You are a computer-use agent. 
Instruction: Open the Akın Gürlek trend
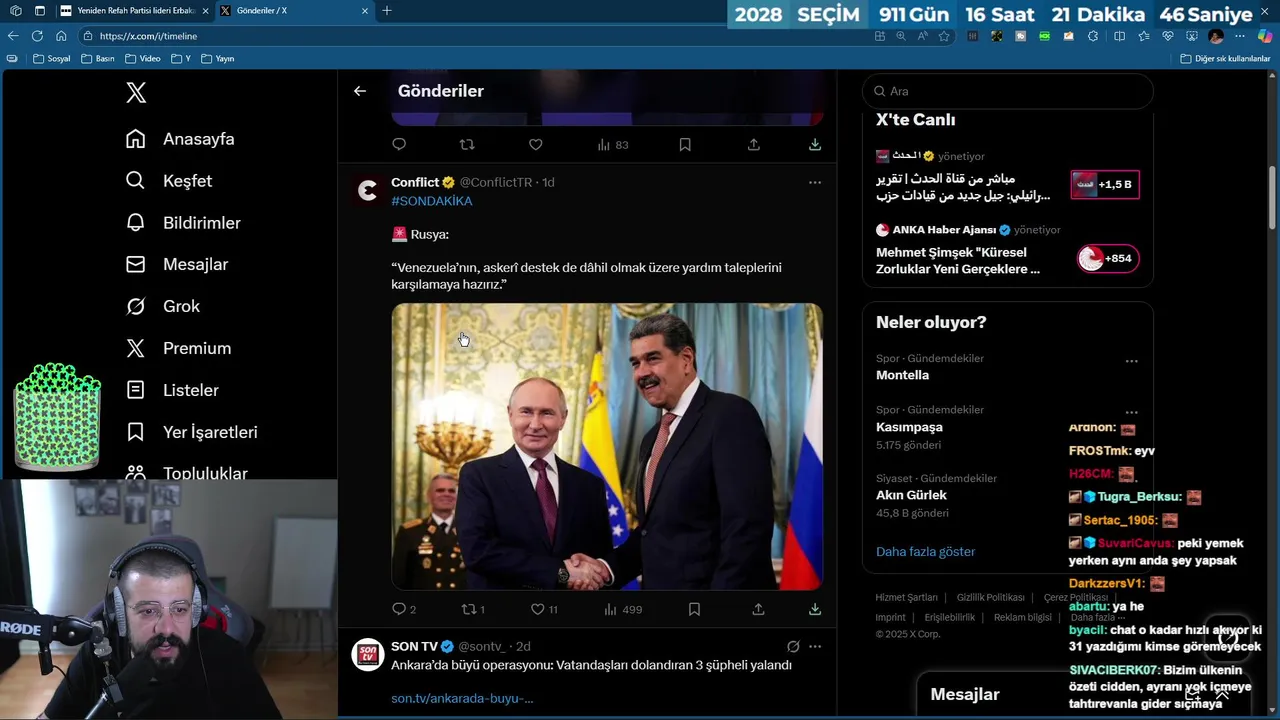pos(911,495)
